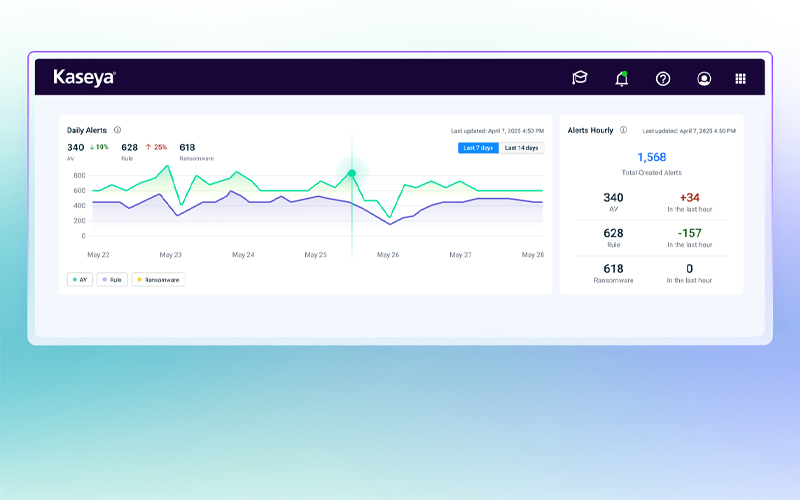Click the +34 AV hourly change
The width and height of the screenshot is (800, 500).
(689, 198)
